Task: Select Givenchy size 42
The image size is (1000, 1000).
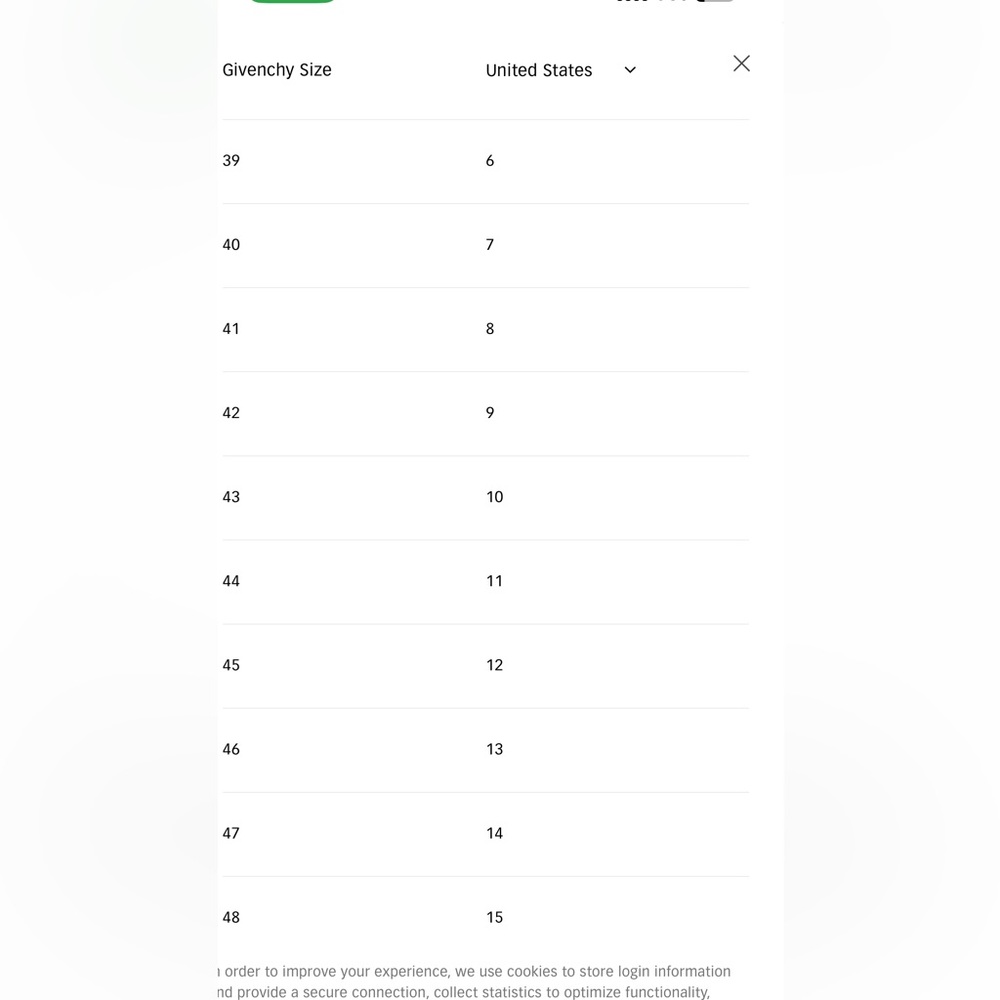Action: point(231,413)
